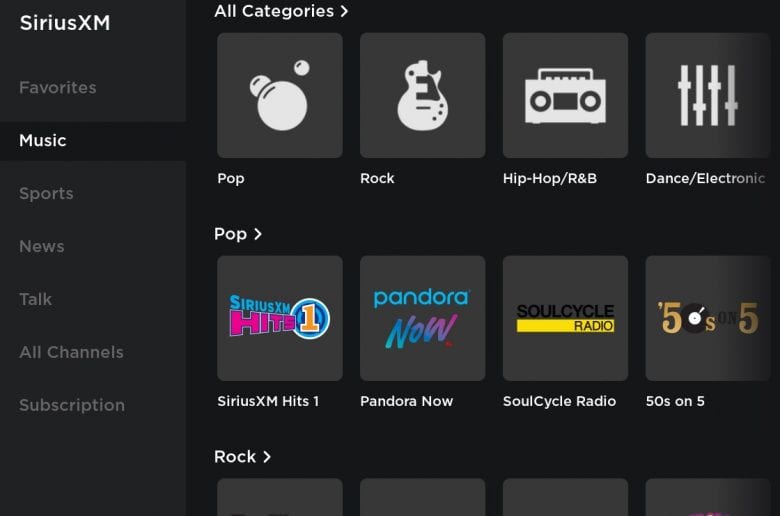The width and height of the screenshot is (780, 516).
Task: Go to Favorites in the sidebar
Action: point(58,88)
